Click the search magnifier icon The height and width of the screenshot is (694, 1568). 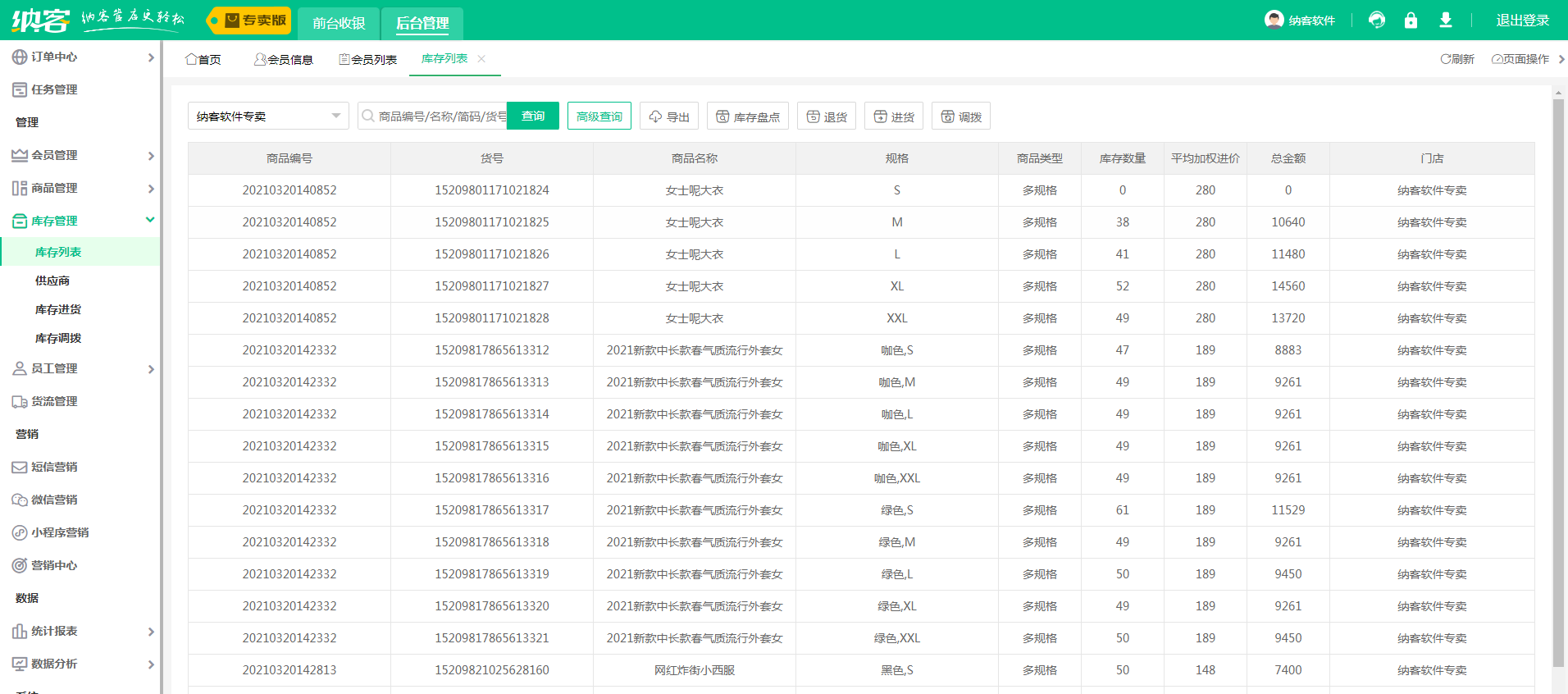coord(368,116)
